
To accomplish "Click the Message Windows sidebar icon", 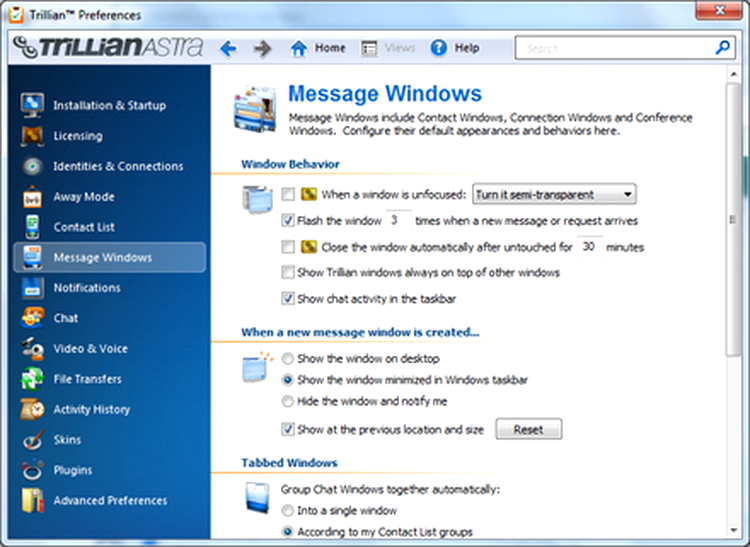I will [x=32, y=257].
